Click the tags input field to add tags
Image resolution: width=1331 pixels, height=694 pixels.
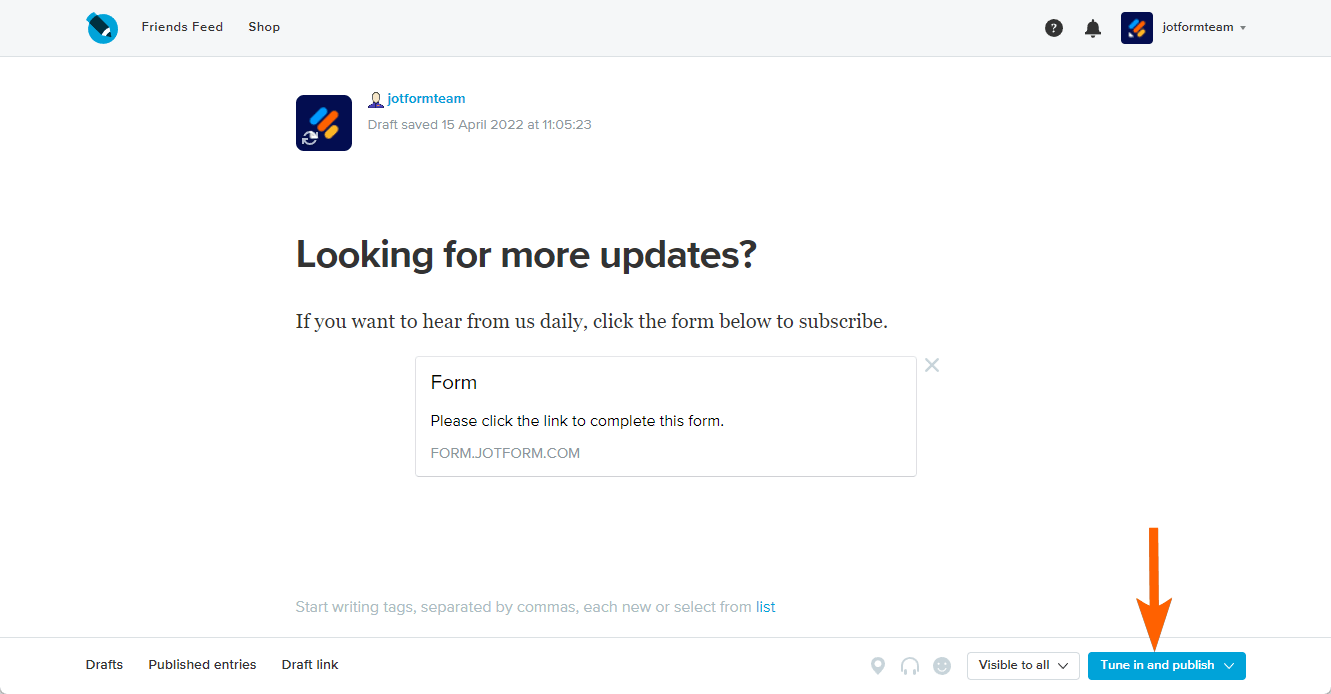(x=500, y=606)
